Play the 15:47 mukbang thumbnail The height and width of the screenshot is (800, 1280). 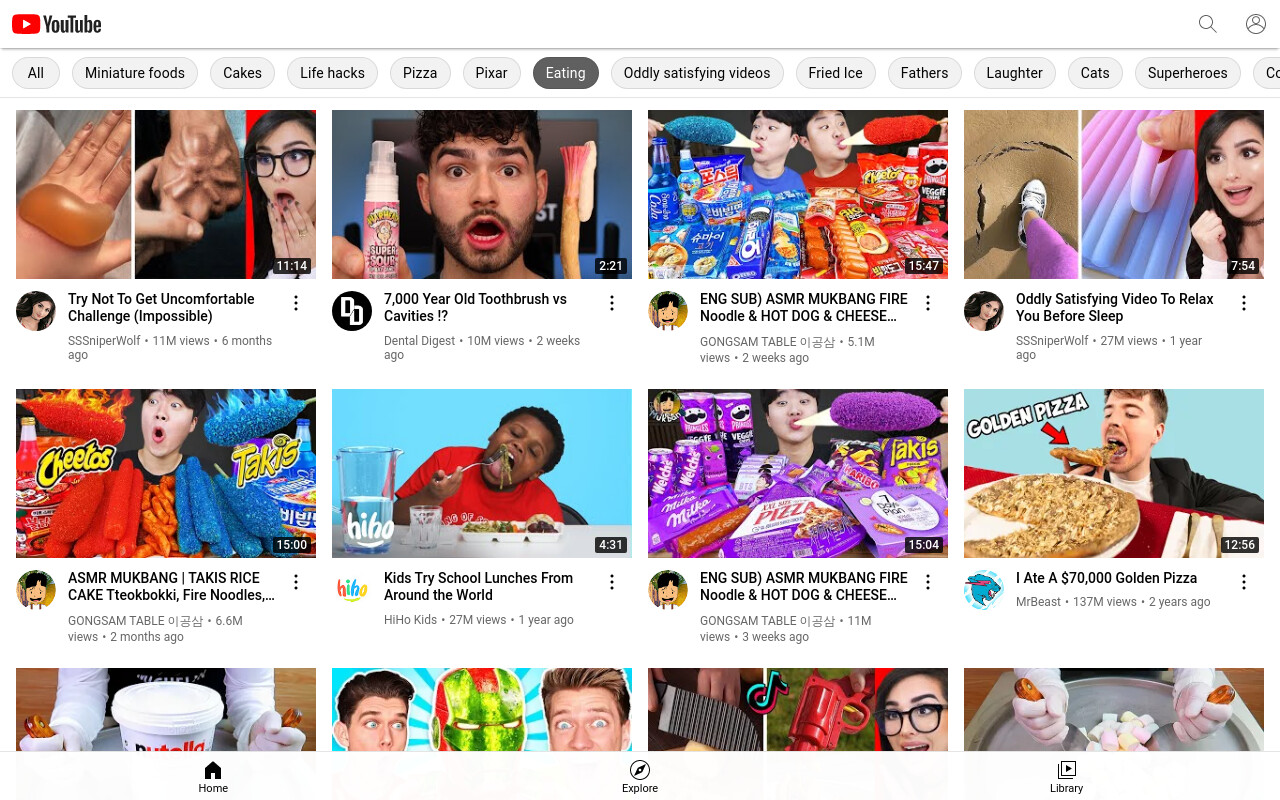(x=798, y=194)
